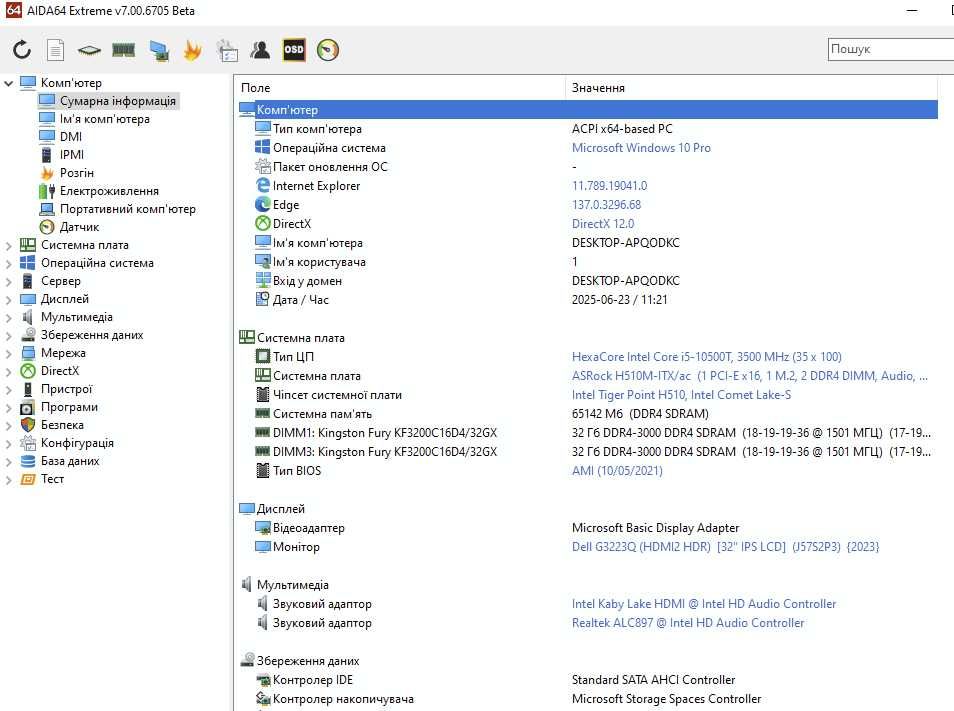Open the HexaCore Intel Core i5-10500T link
Screen dimensions: 954x711
pyautogui.click(x=706, y=356)
